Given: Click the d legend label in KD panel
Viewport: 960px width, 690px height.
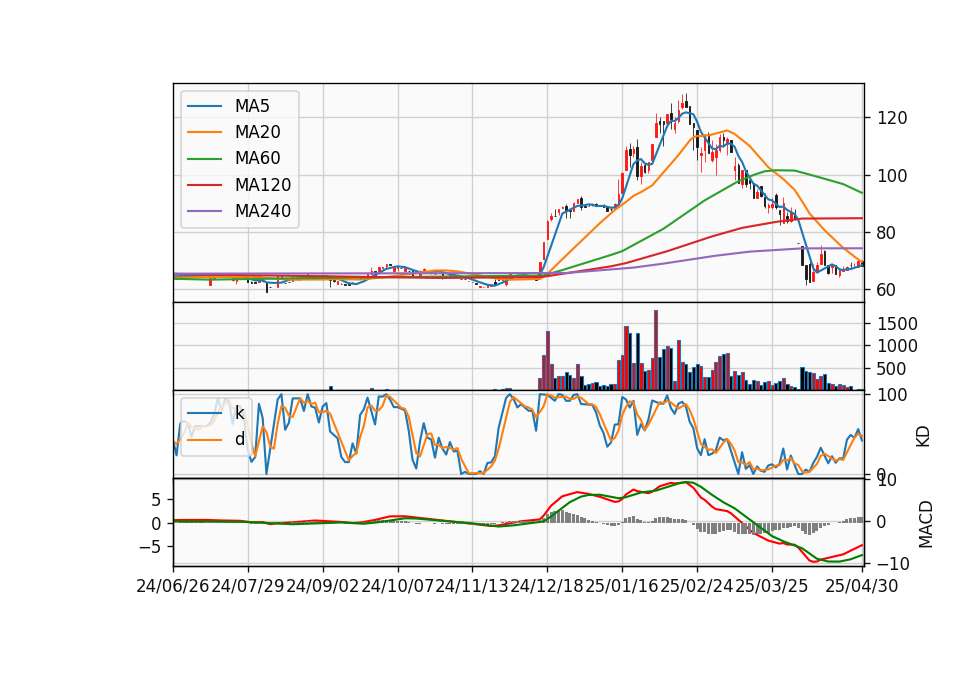Looking at the screenshot, I should (x=239, y=439).
